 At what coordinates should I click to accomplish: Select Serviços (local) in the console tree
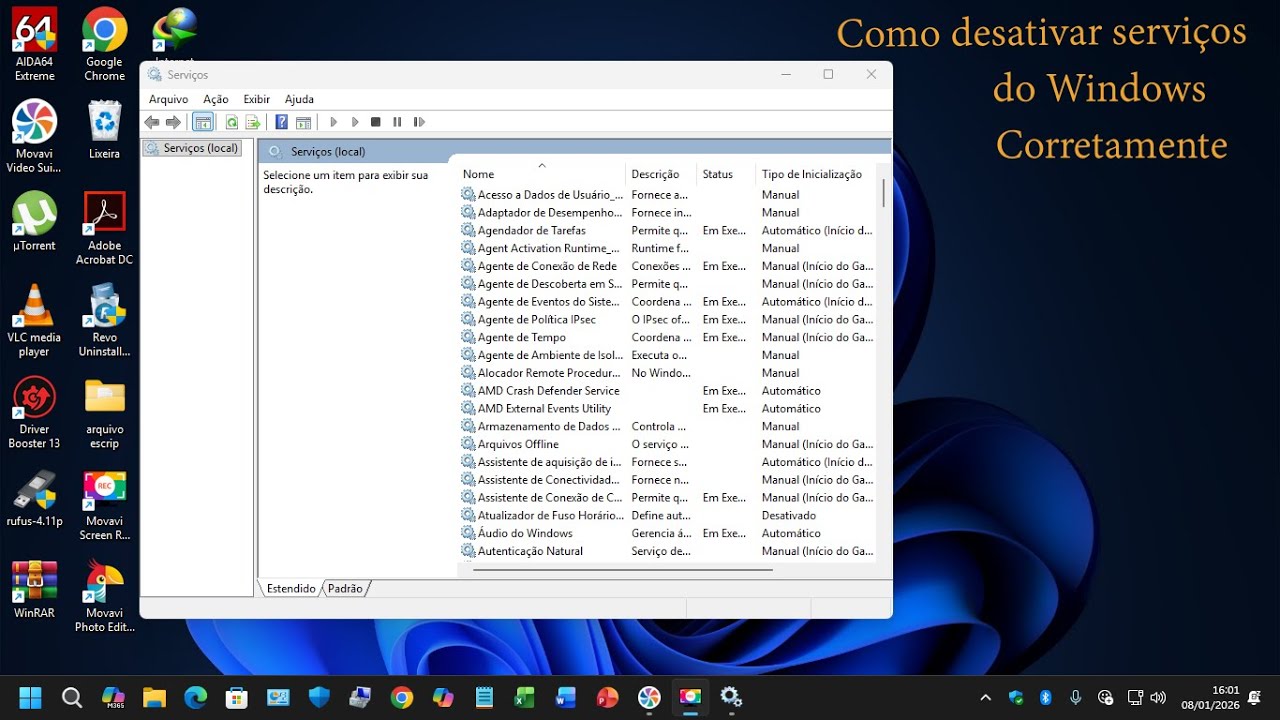point(192,148)
